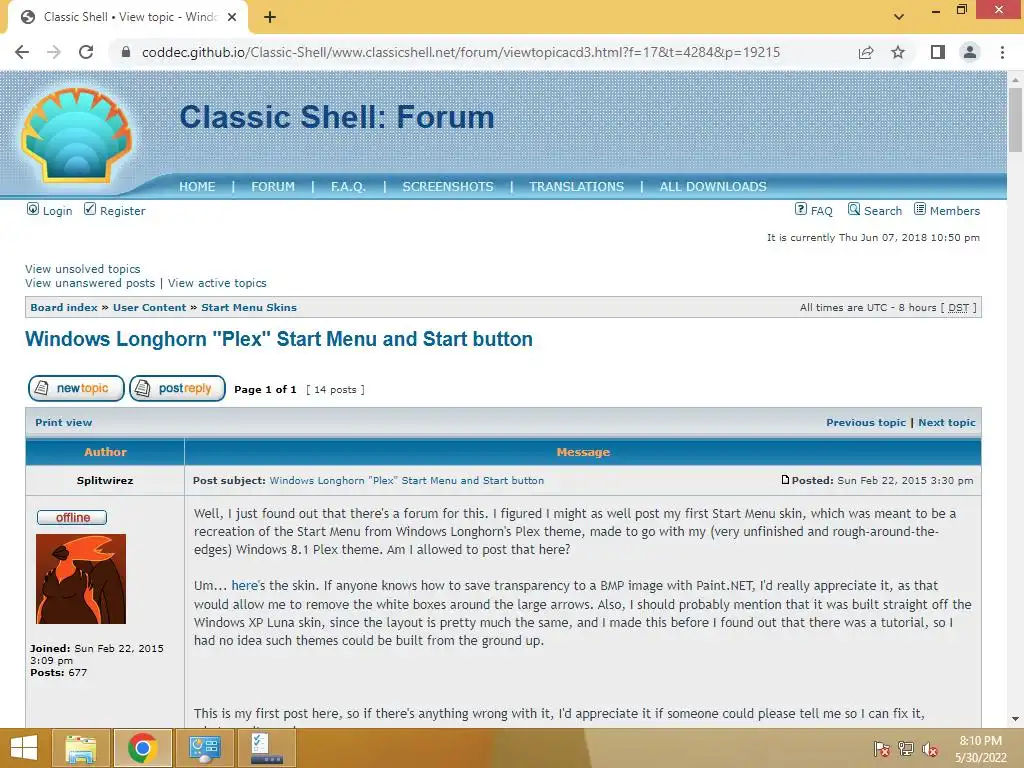Click the Action Center flag tray icon

click(x=882, y=749)
